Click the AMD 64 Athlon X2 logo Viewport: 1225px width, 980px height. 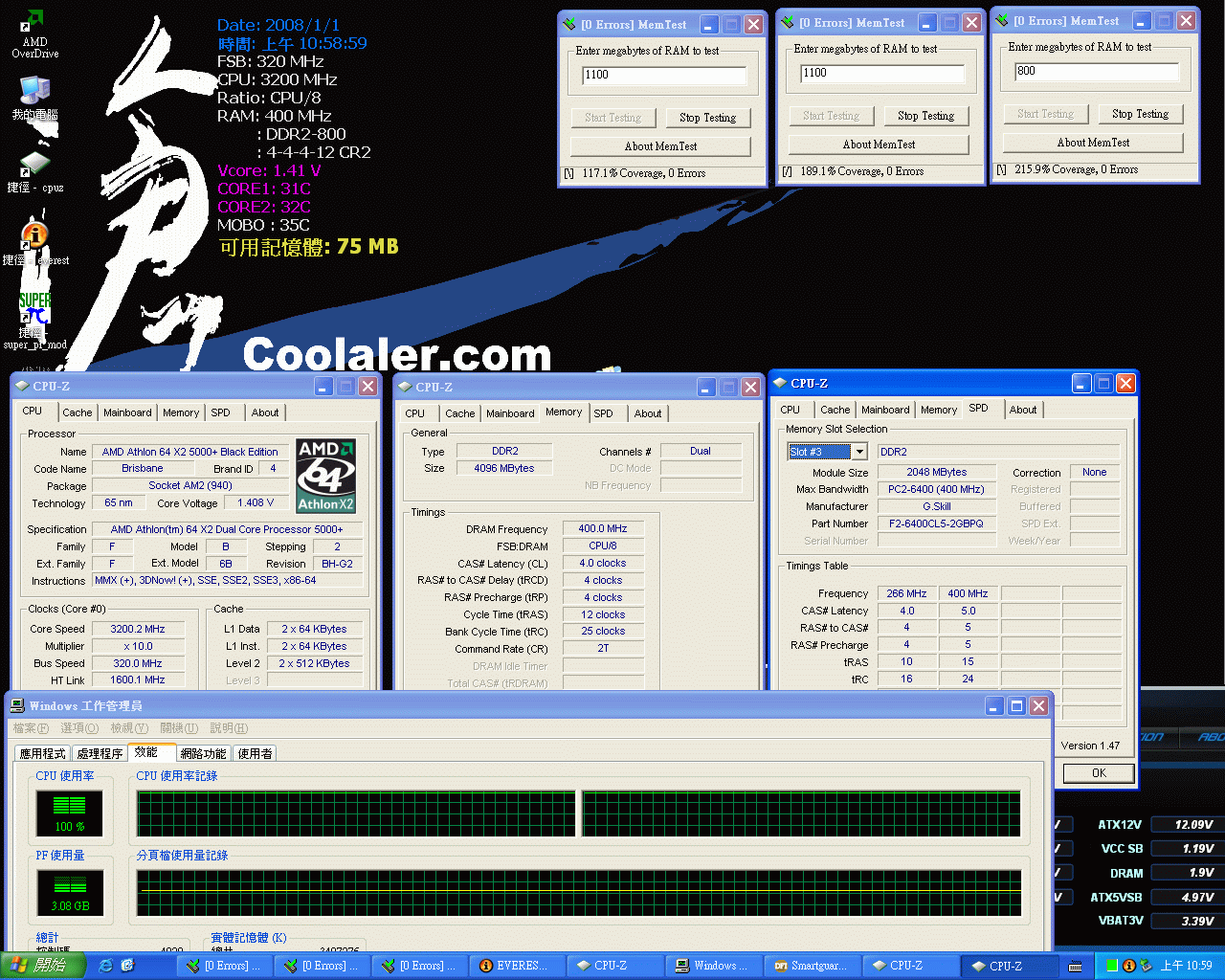click(325, 476)
